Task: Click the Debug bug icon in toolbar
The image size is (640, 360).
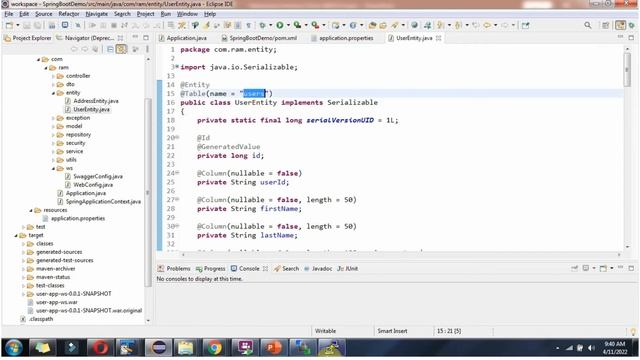Action: tap(262, 25)
